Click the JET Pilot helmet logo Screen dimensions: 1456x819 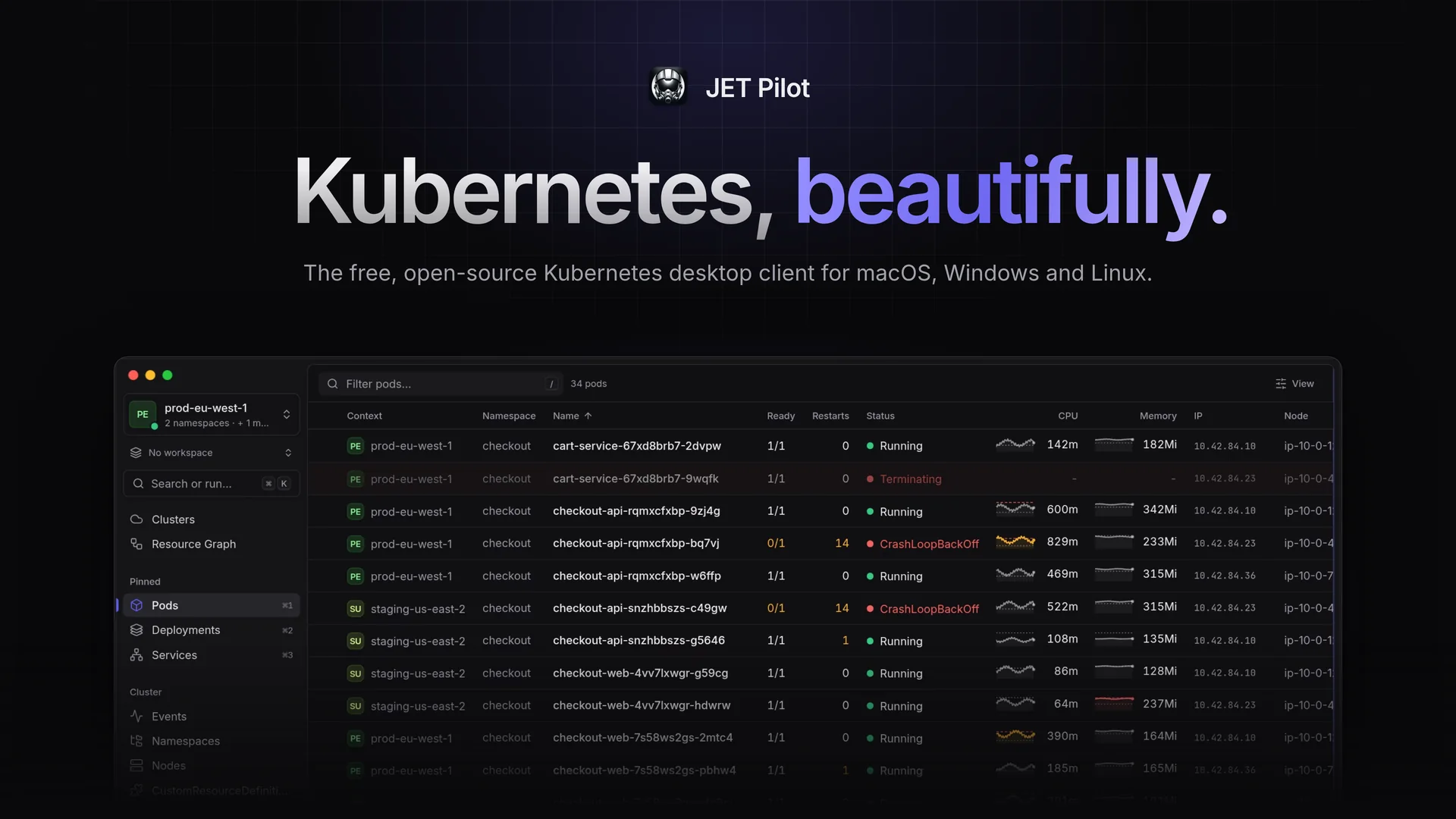click(x=668, y=86)
